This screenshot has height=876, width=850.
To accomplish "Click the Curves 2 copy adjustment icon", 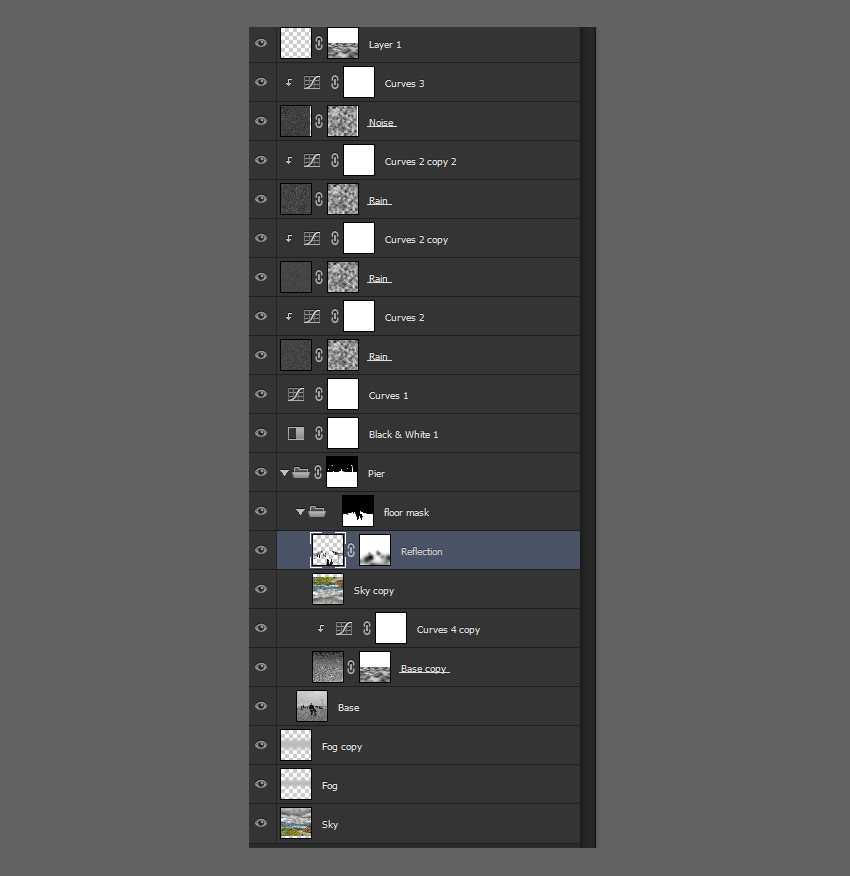I will (x=312, y=239).
